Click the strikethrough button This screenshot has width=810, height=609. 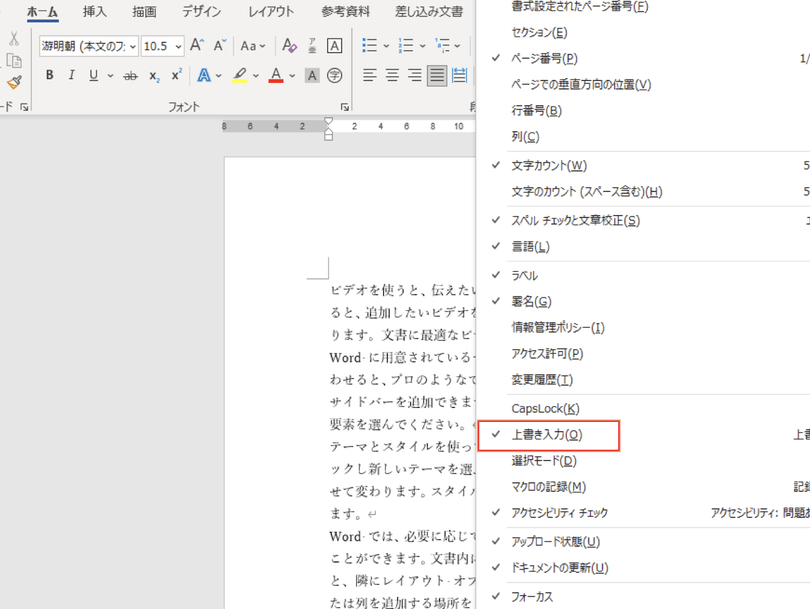click(130, 76)
